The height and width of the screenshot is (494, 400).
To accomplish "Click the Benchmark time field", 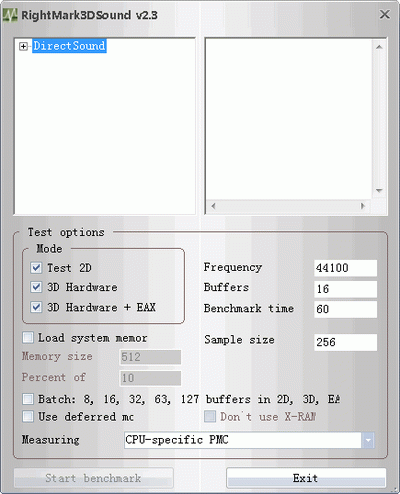I will click(x=345, y=309).
